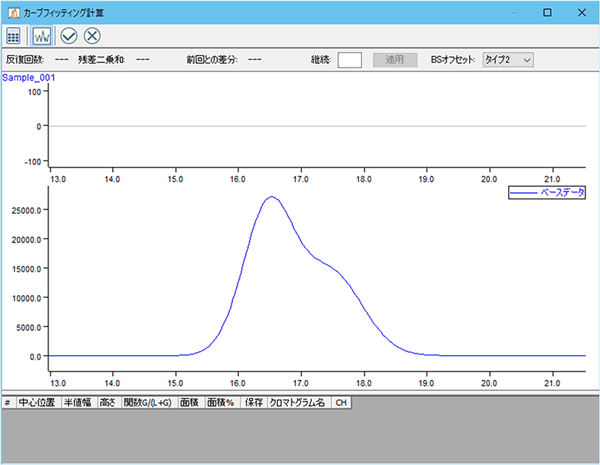Screen dimensions: 600x465
Task: Select the 高さ column header
Action: click(x=108, y=402)
